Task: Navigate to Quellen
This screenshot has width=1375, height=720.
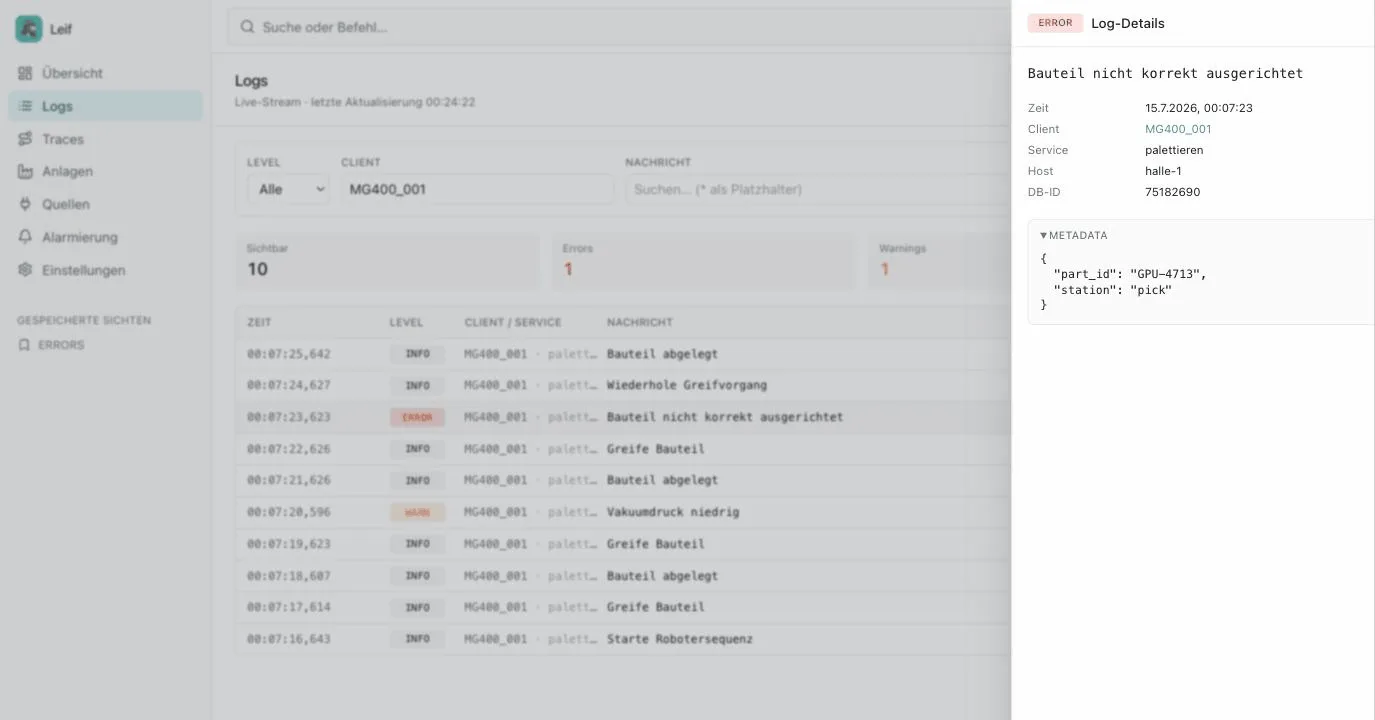Action: pyautogui.click(x=105, y=204)
